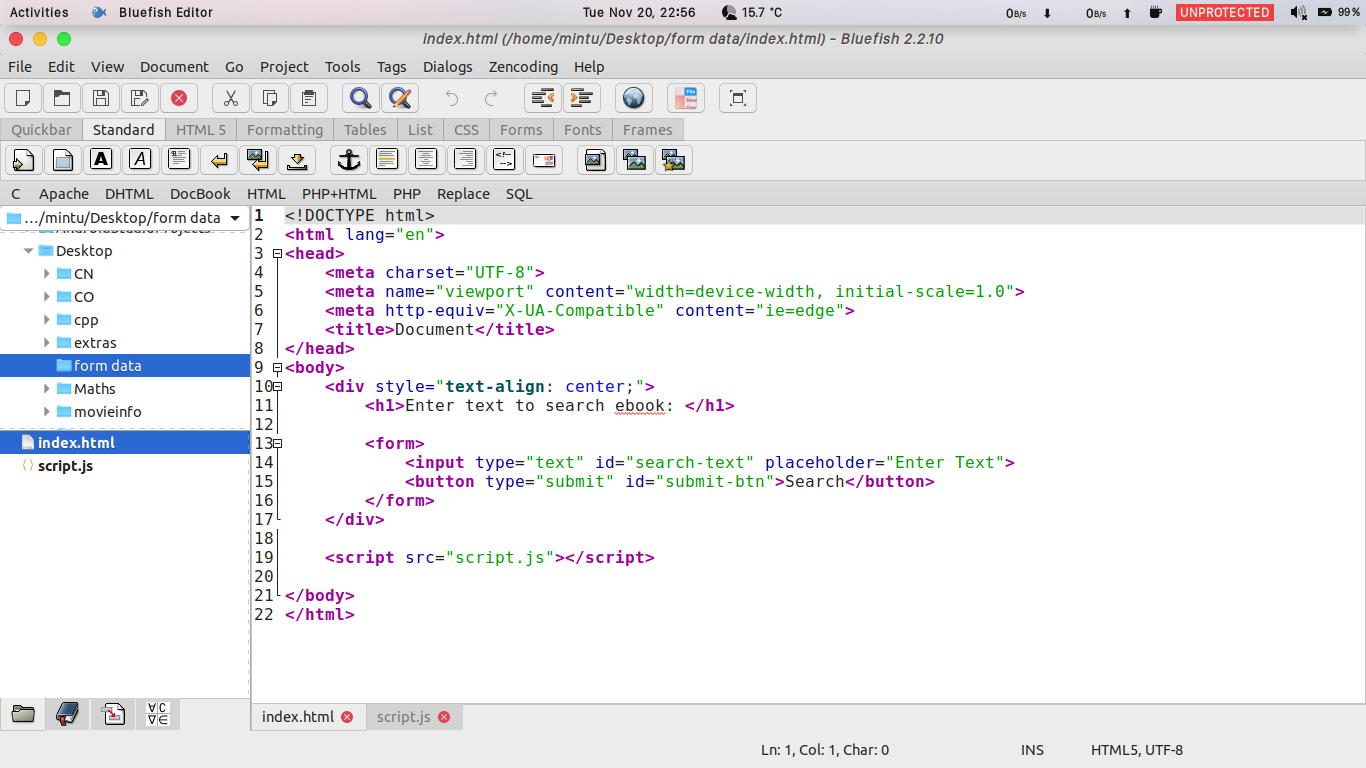Screen dimensions: 1366x768
Task: Open Find with the magnifier icon
Action: tap(361, 98)
